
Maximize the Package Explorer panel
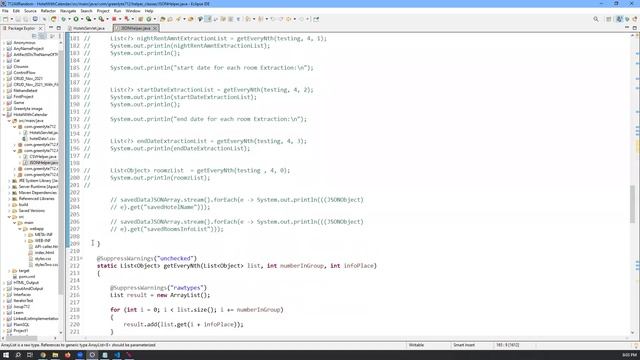tap(58, 28)
